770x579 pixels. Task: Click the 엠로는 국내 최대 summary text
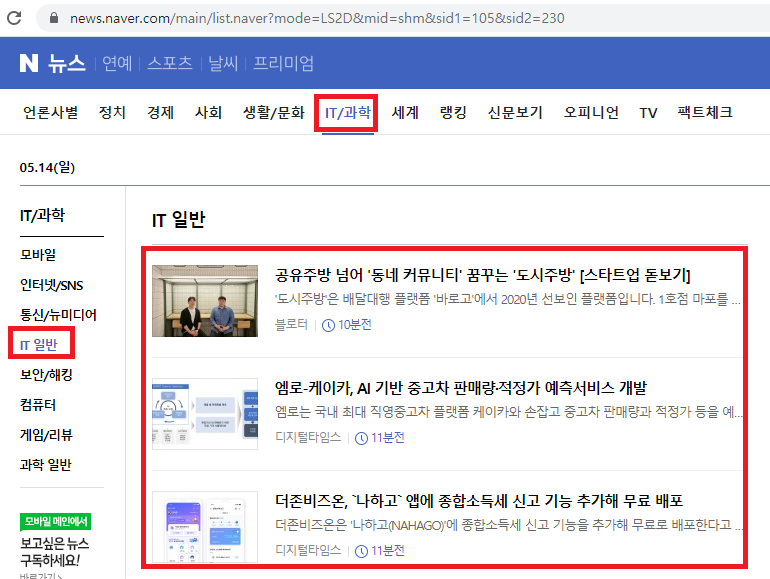click(508, 412)
